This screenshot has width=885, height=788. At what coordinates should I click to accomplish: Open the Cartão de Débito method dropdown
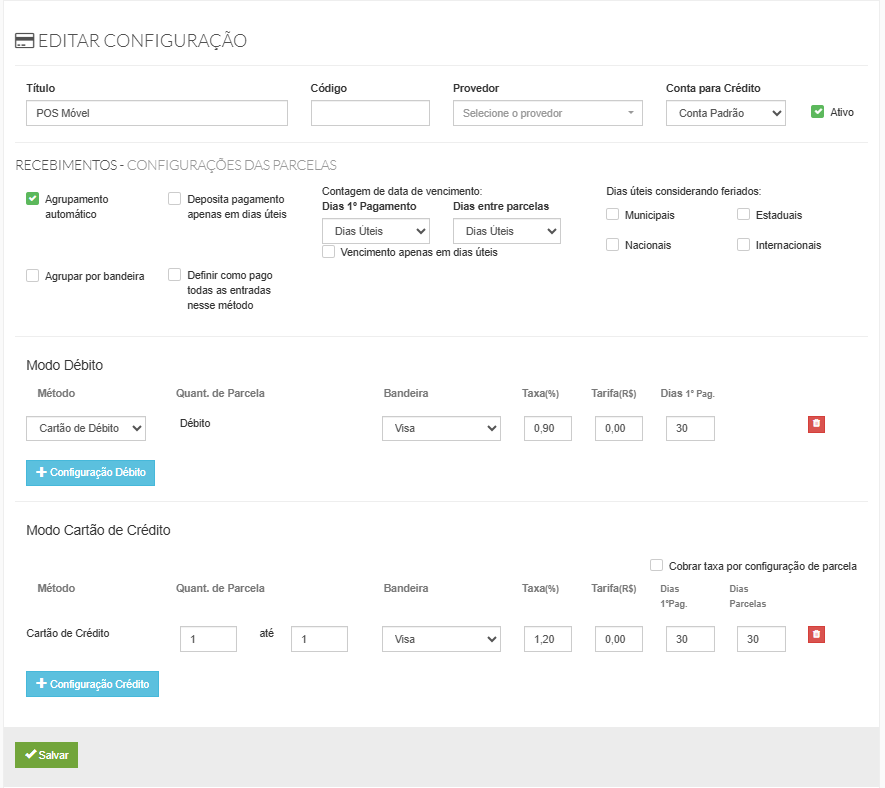click(86, 428)
